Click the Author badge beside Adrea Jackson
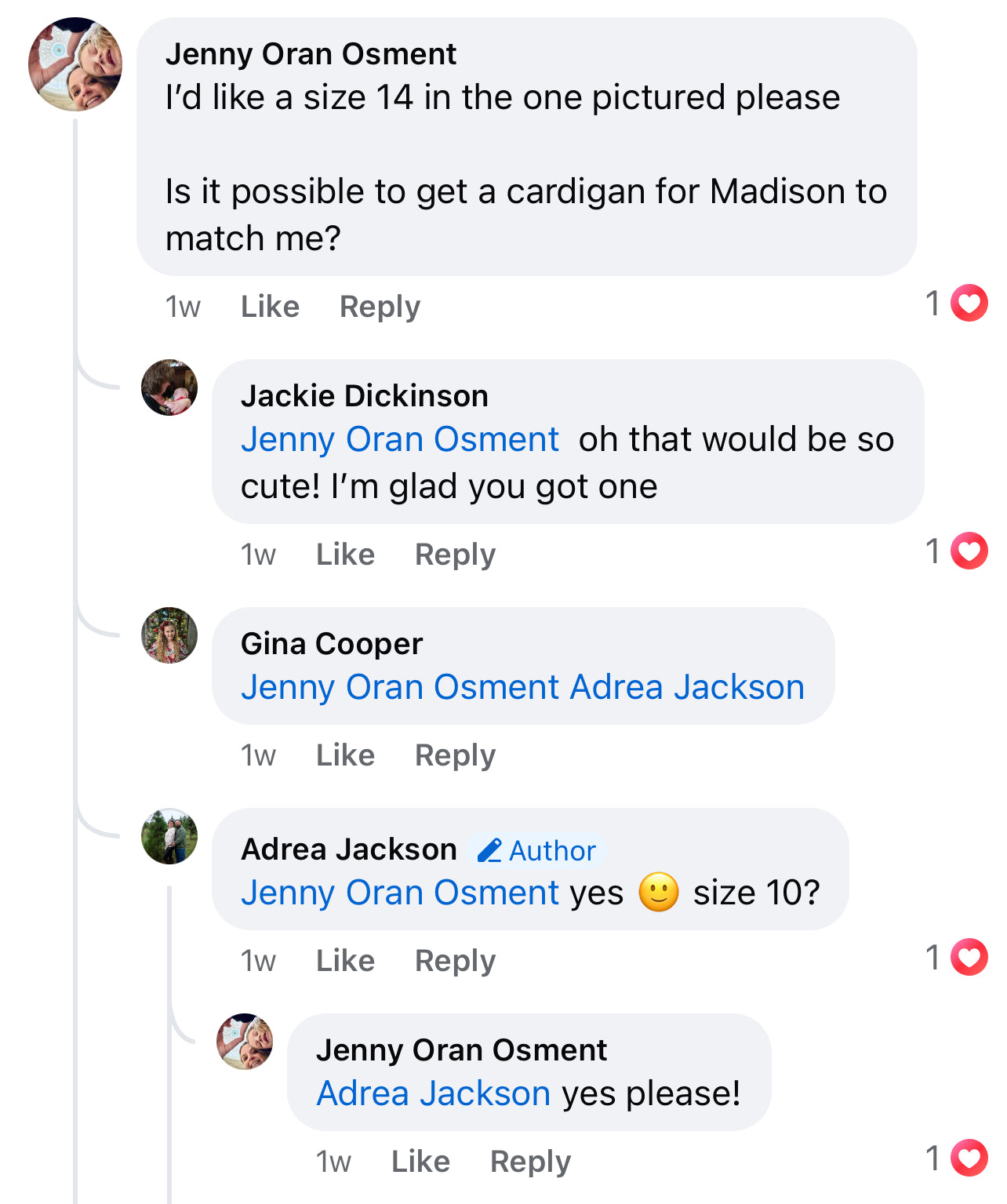Screen dimensions: 1007x1204 pyautogui.click(x=537, y=850)
